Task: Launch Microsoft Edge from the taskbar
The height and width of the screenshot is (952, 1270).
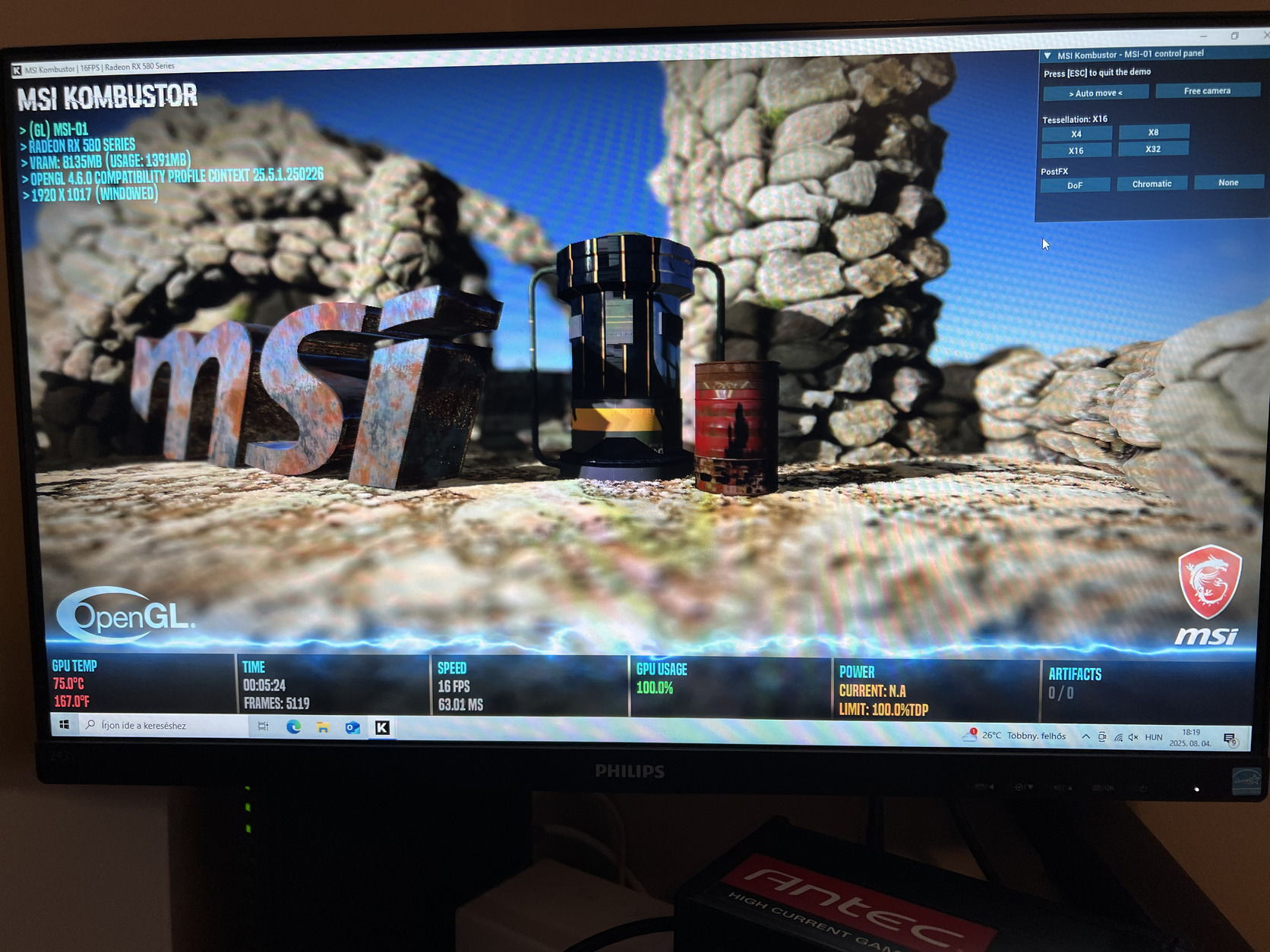Action: pyautogui.click(x=293, y=727)
